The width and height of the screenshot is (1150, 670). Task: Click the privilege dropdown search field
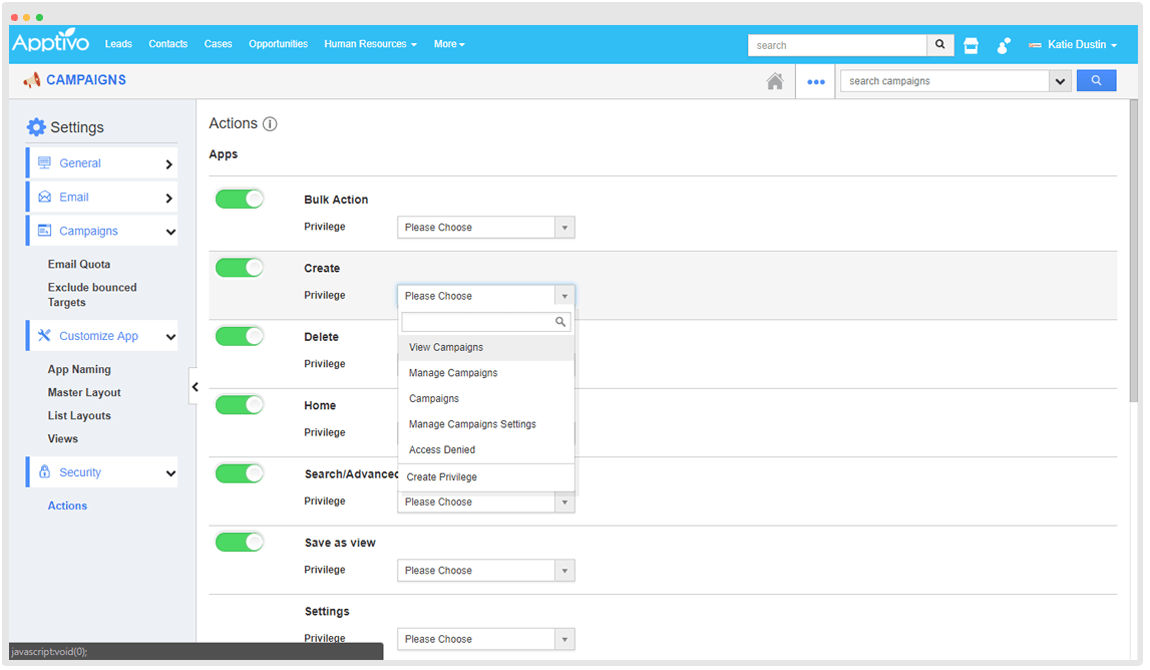pyautogui.click(x=479, y=322)
